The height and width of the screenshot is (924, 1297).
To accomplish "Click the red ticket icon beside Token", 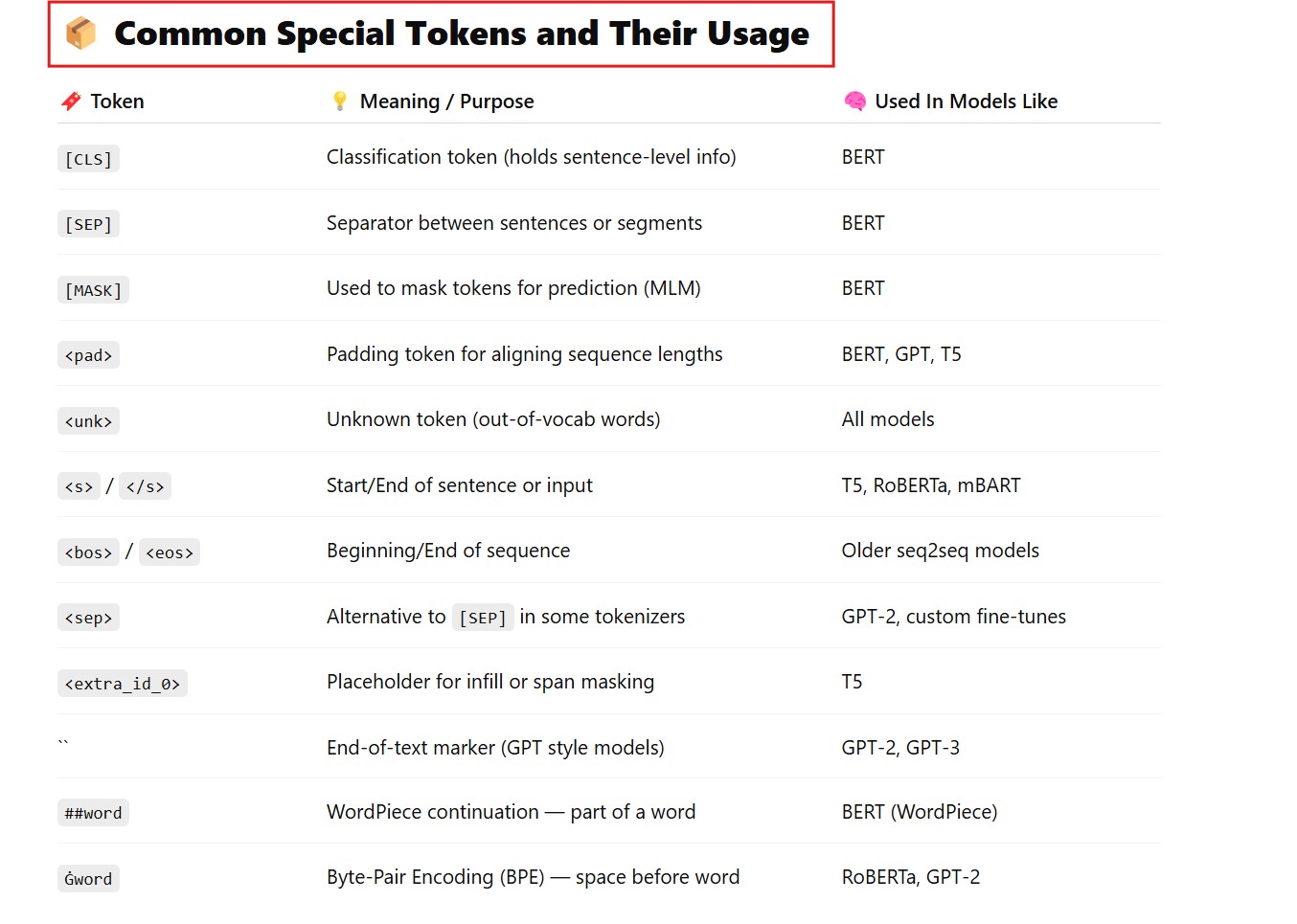I will coord(71,101).
